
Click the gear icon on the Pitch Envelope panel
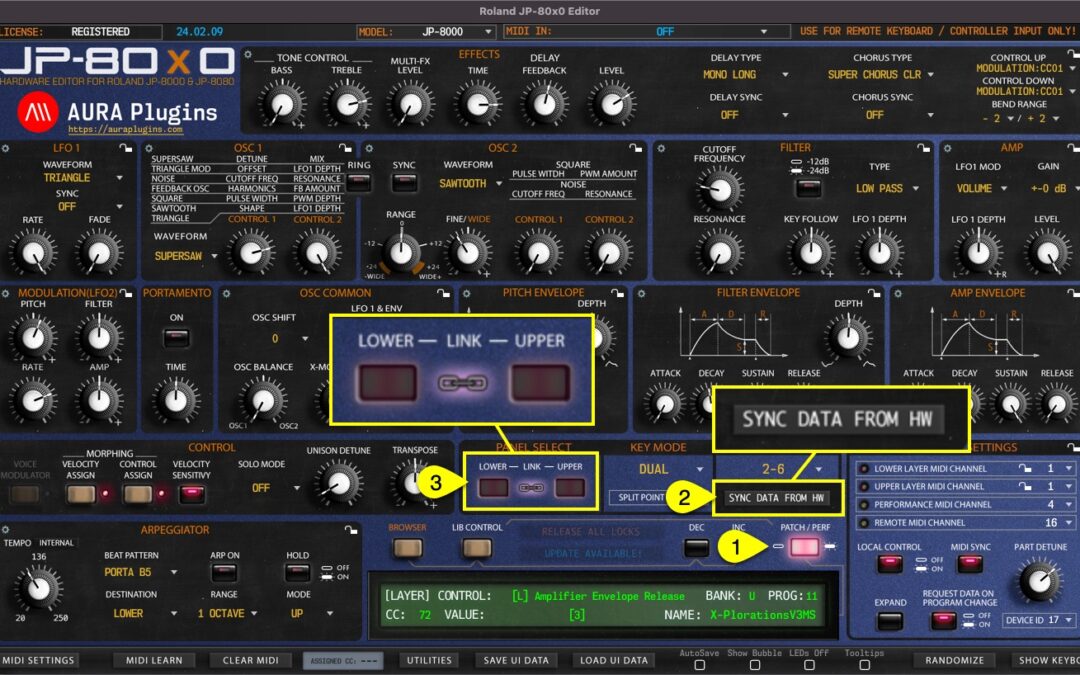[x=466, y=293]
